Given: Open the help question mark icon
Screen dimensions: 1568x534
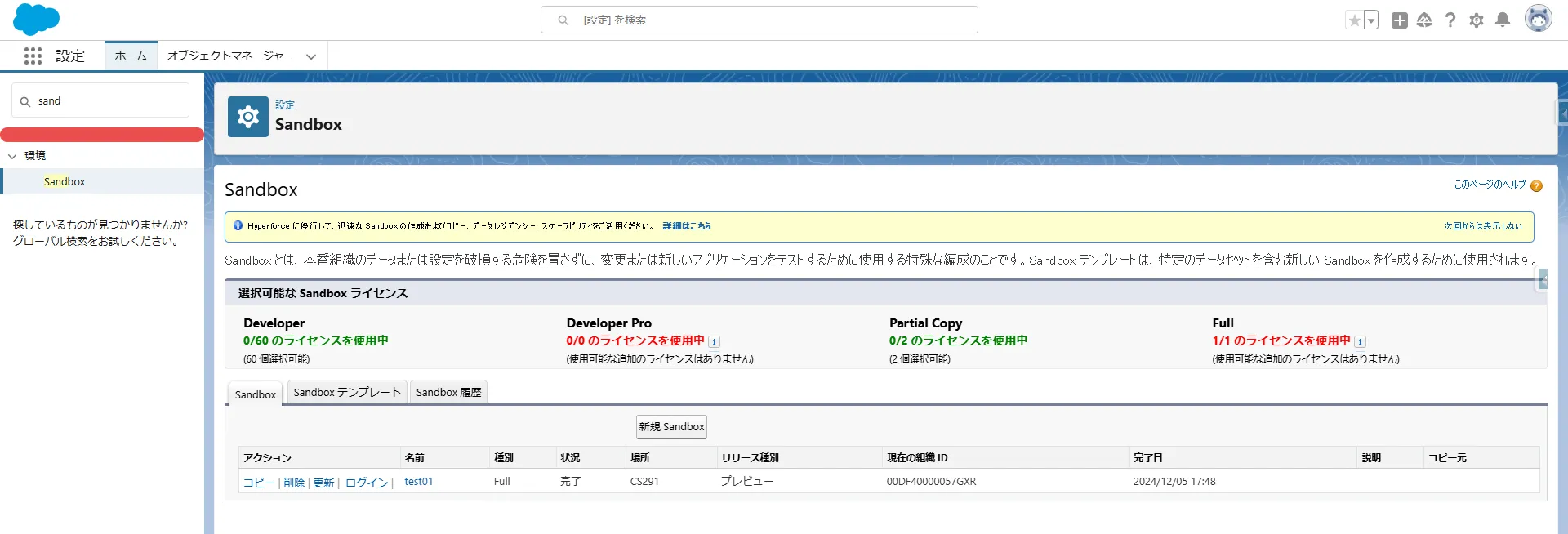Looking at the screenshot, I should (x=1450, y=20).
